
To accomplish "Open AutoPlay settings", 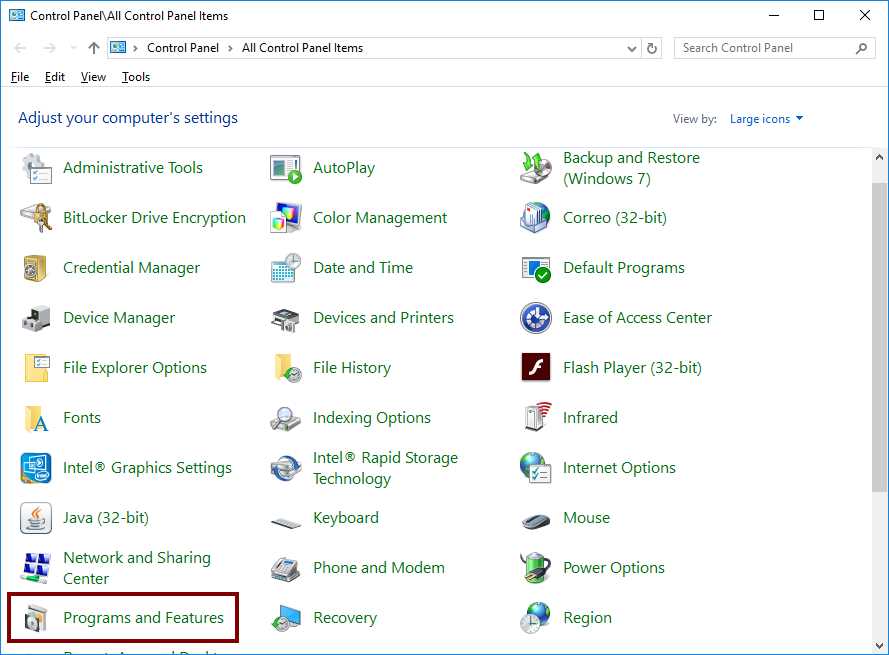I will tap(346, 167).
